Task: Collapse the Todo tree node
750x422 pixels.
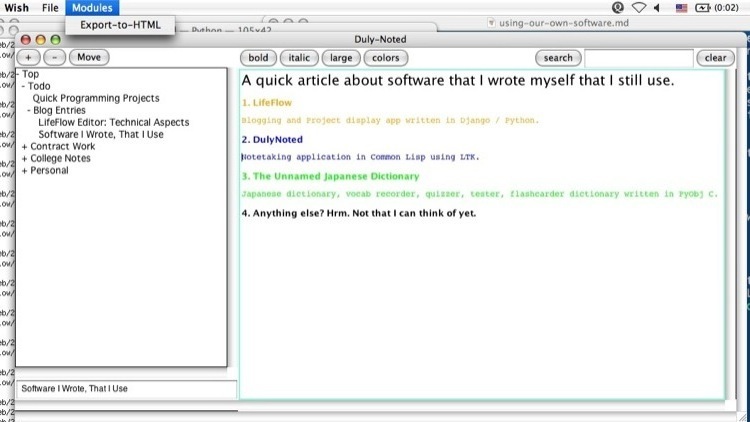Action: point(23,87)
